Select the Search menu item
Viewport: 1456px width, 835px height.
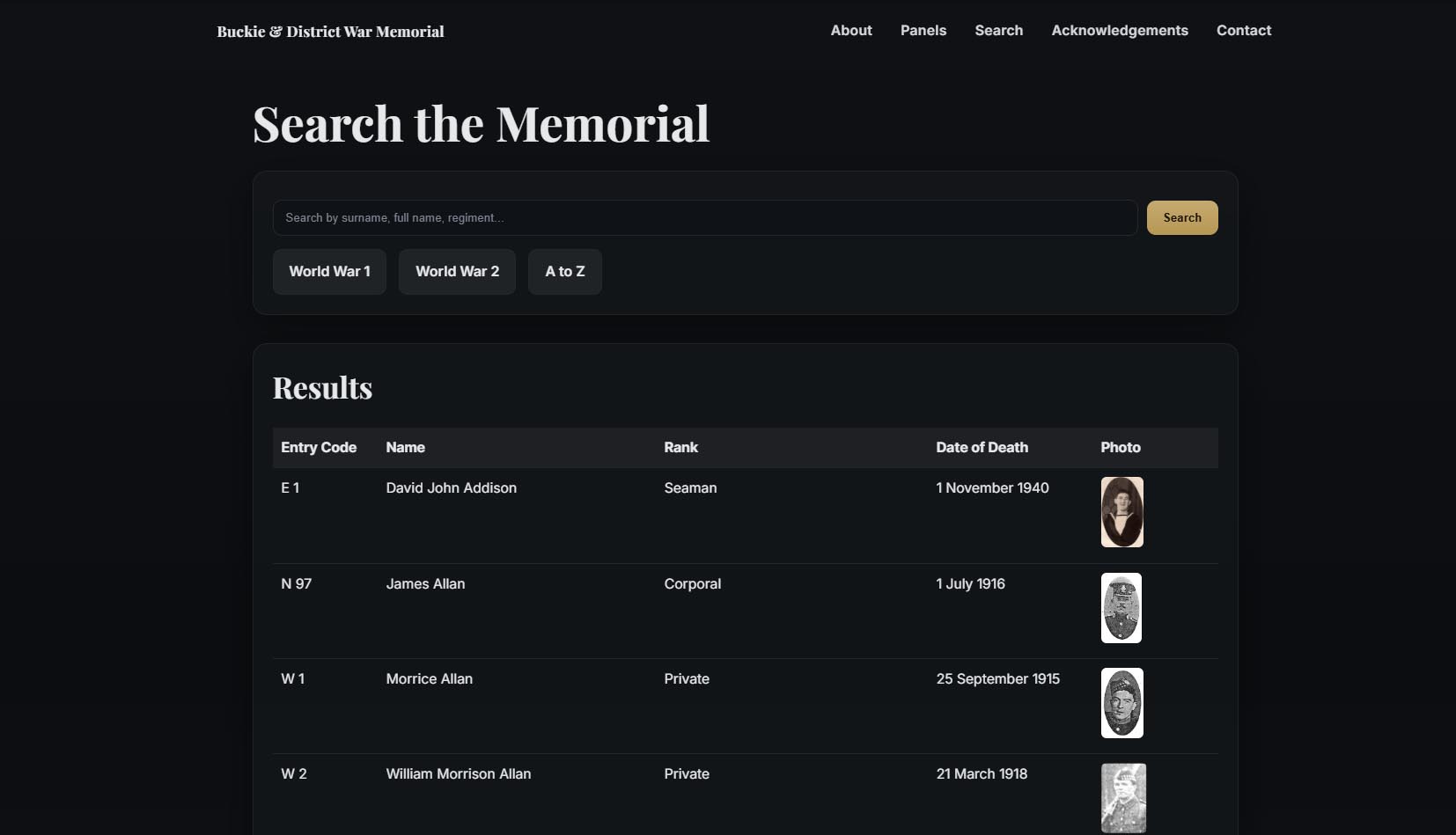pyautogui.click(x=998, y=30)
